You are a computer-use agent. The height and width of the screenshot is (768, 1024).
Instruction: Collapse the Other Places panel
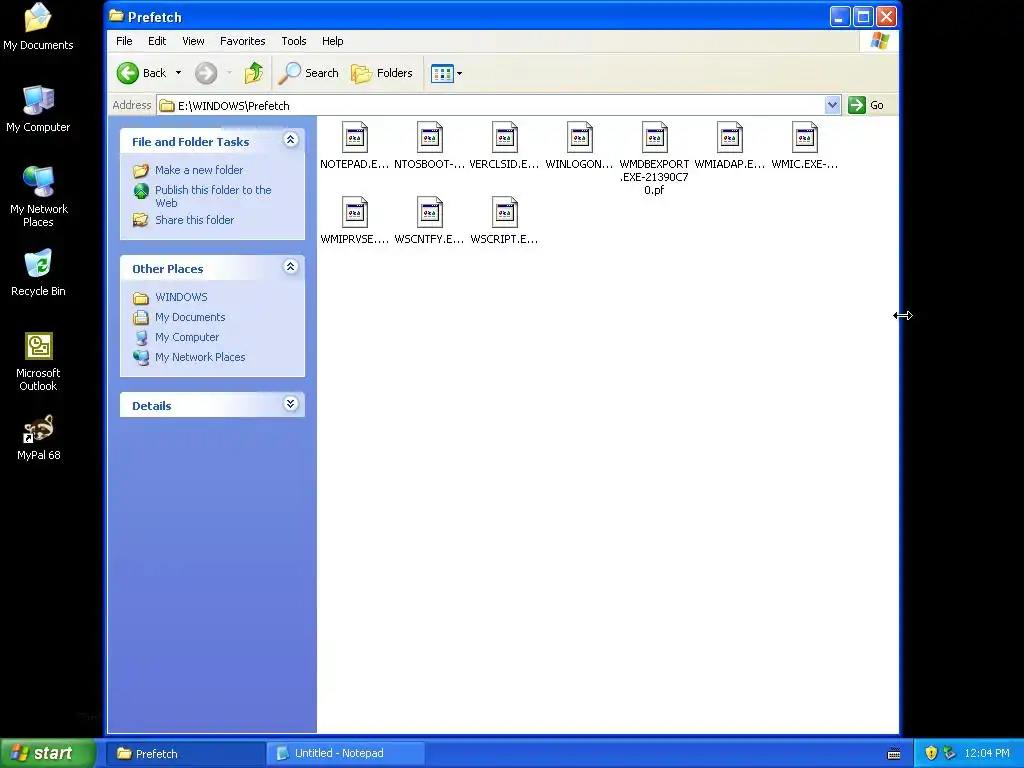(291, 266)
